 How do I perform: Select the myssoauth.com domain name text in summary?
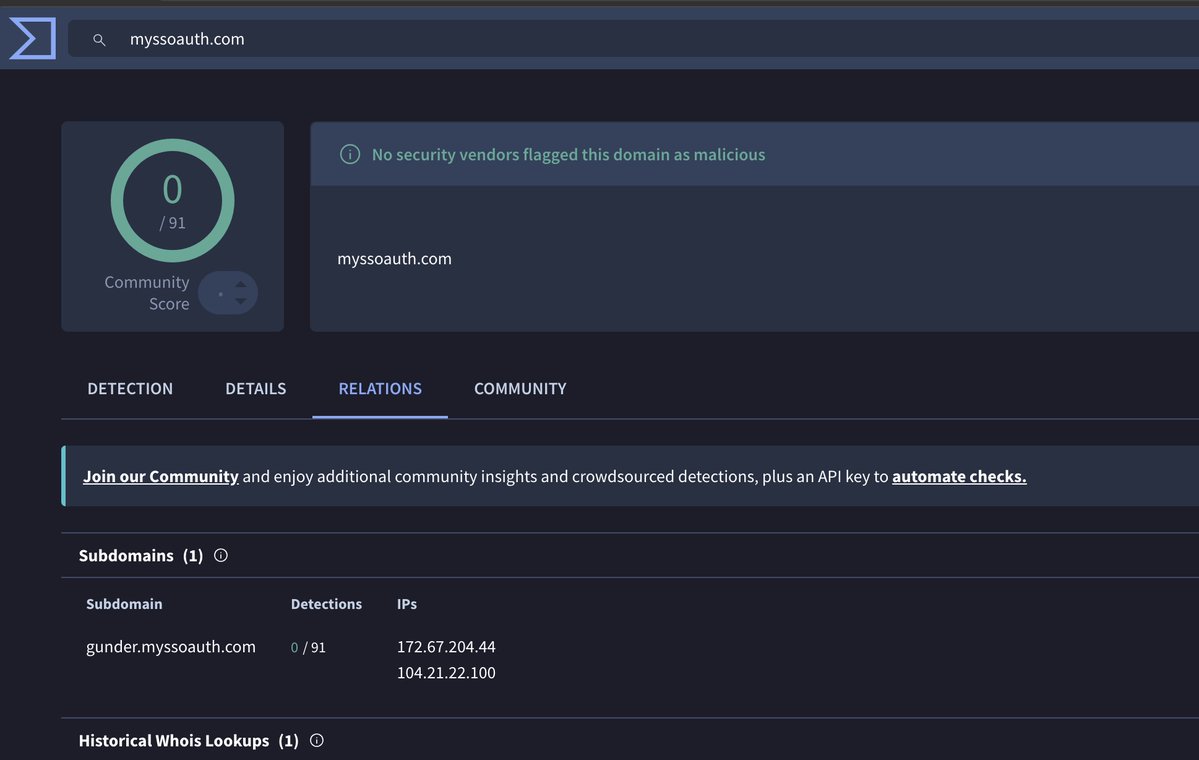(395, 258)
